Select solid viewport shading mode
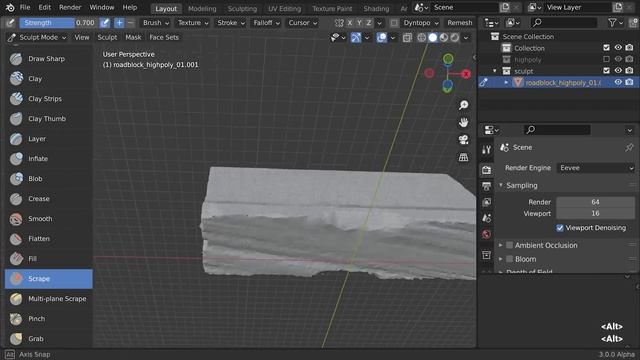Image resolution: width=640 pixels, height=360 pixels. pyautogui.click(x=433, y=38)
